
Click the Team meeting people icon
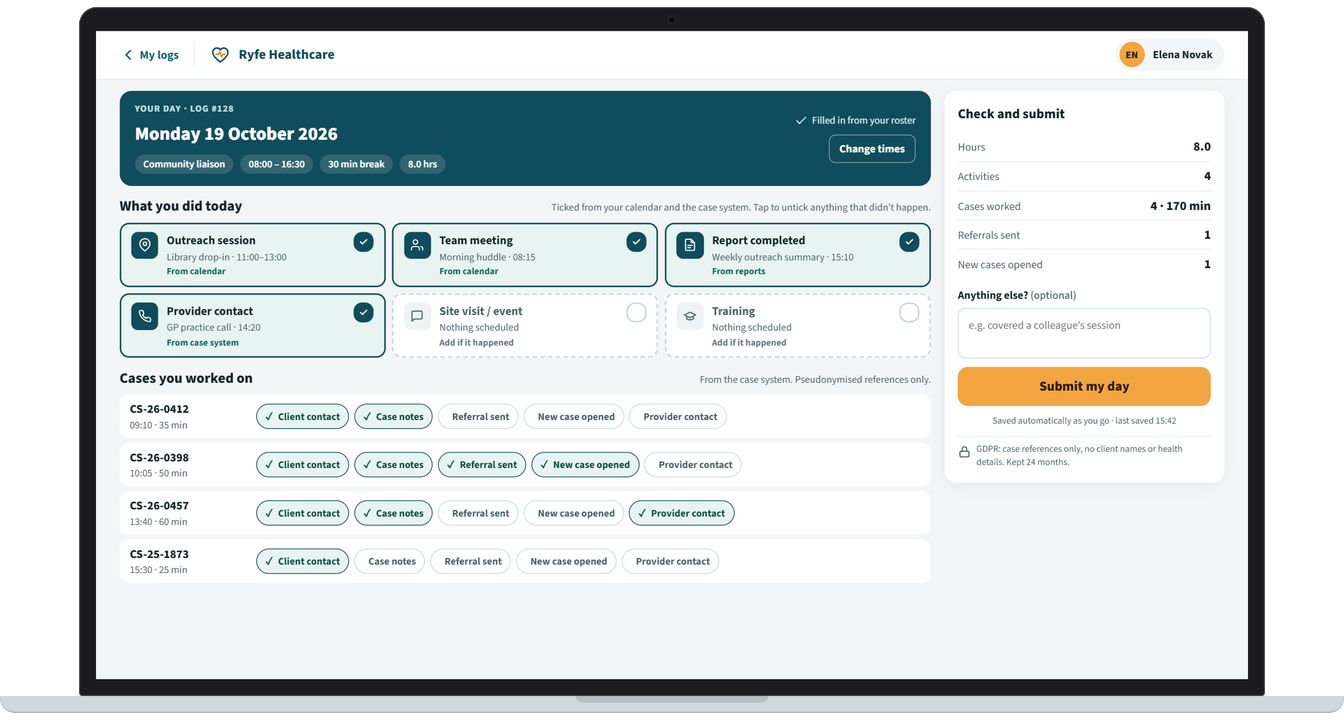[x=417, y=245]
